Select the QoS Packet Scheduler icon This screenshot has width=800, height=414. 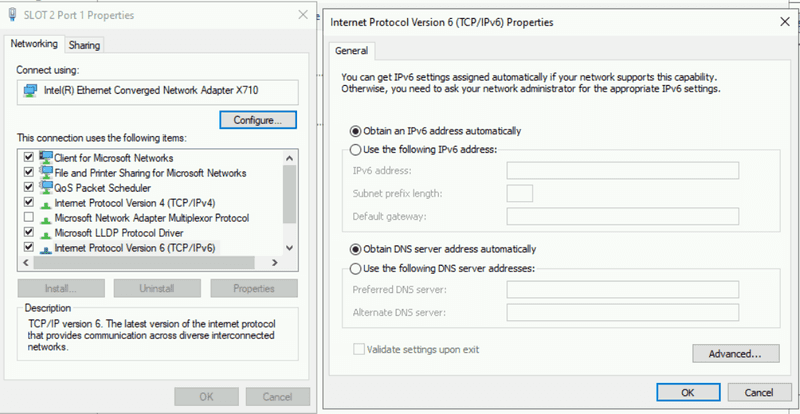coord(45,188)
